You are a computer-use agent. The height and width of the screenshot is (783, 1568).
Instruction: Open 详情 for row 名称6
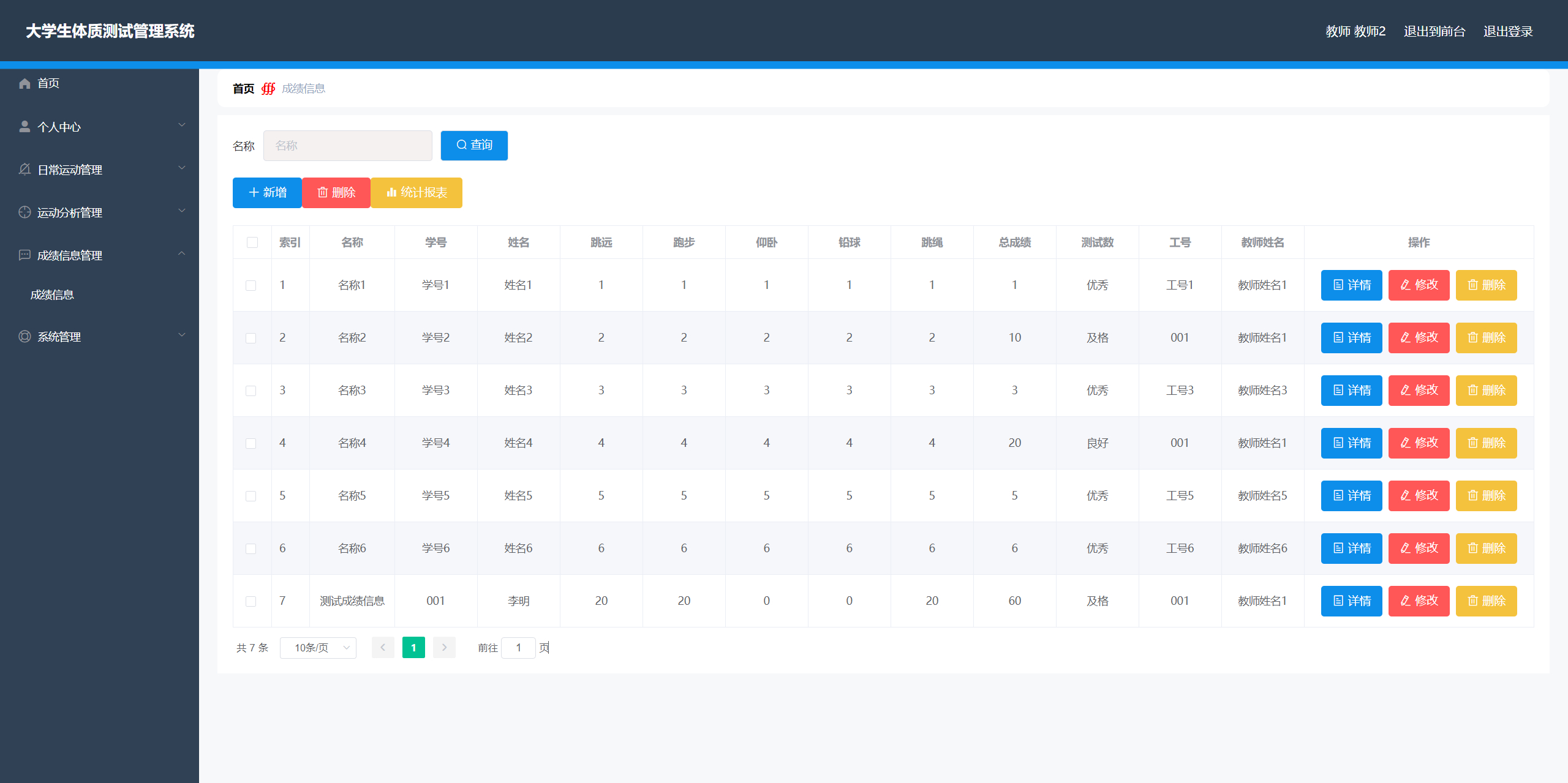pos(1351,549)
